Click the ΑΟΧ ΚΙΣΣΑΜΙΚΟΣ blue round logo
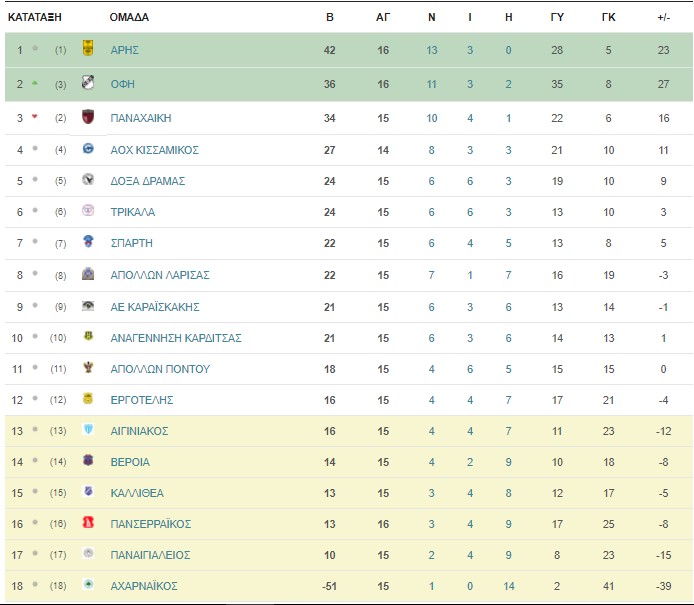The image size is (694, 605). pos(88,149)
